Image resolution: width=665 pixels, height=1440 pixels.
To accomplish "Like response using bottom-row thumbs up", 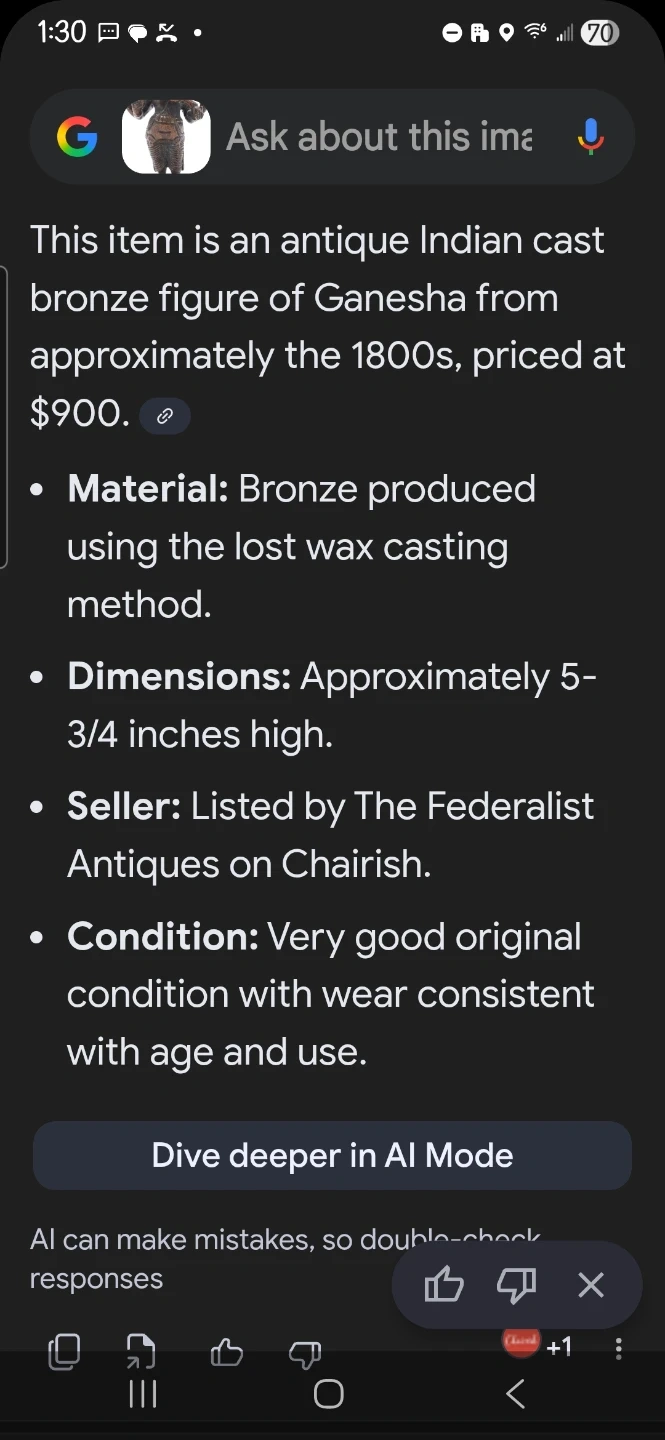I will click(227, 1353).
